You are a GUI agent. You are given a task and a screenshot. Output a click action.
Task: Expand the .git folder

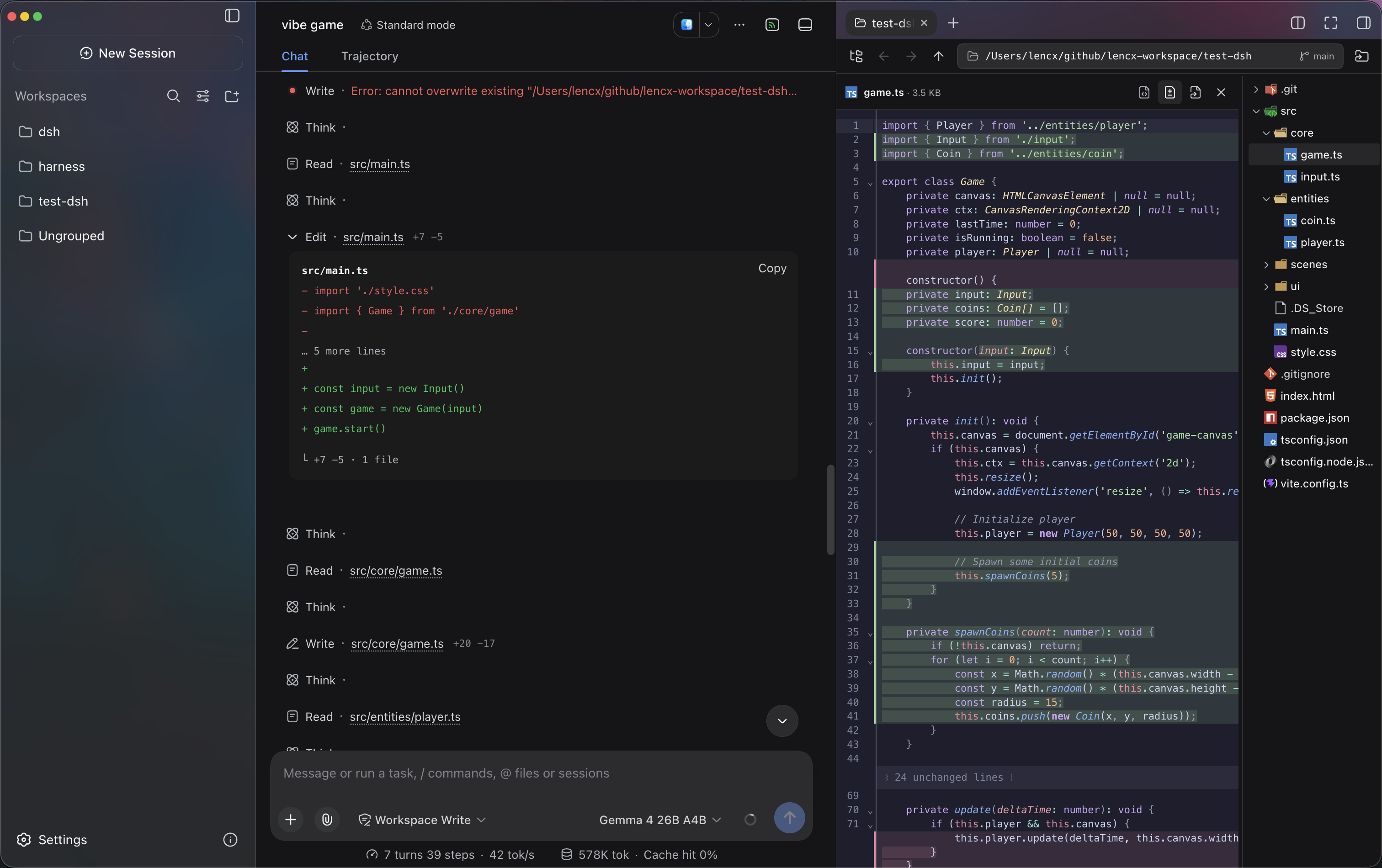pos(1256,90)
